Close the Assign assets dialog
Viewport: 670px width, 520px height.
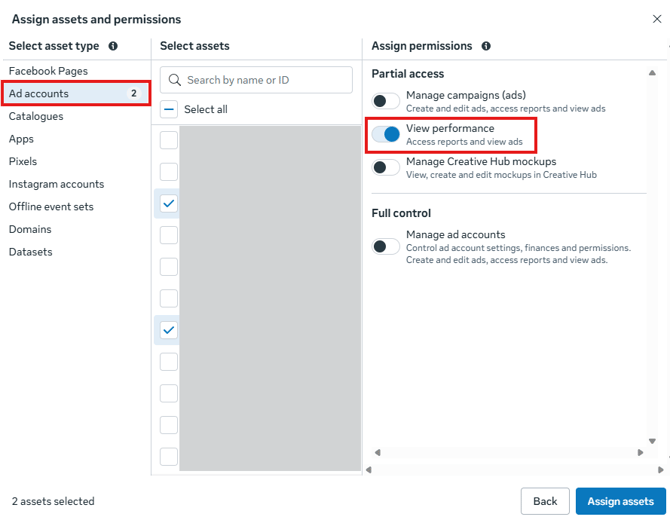[x=657, y=19]
